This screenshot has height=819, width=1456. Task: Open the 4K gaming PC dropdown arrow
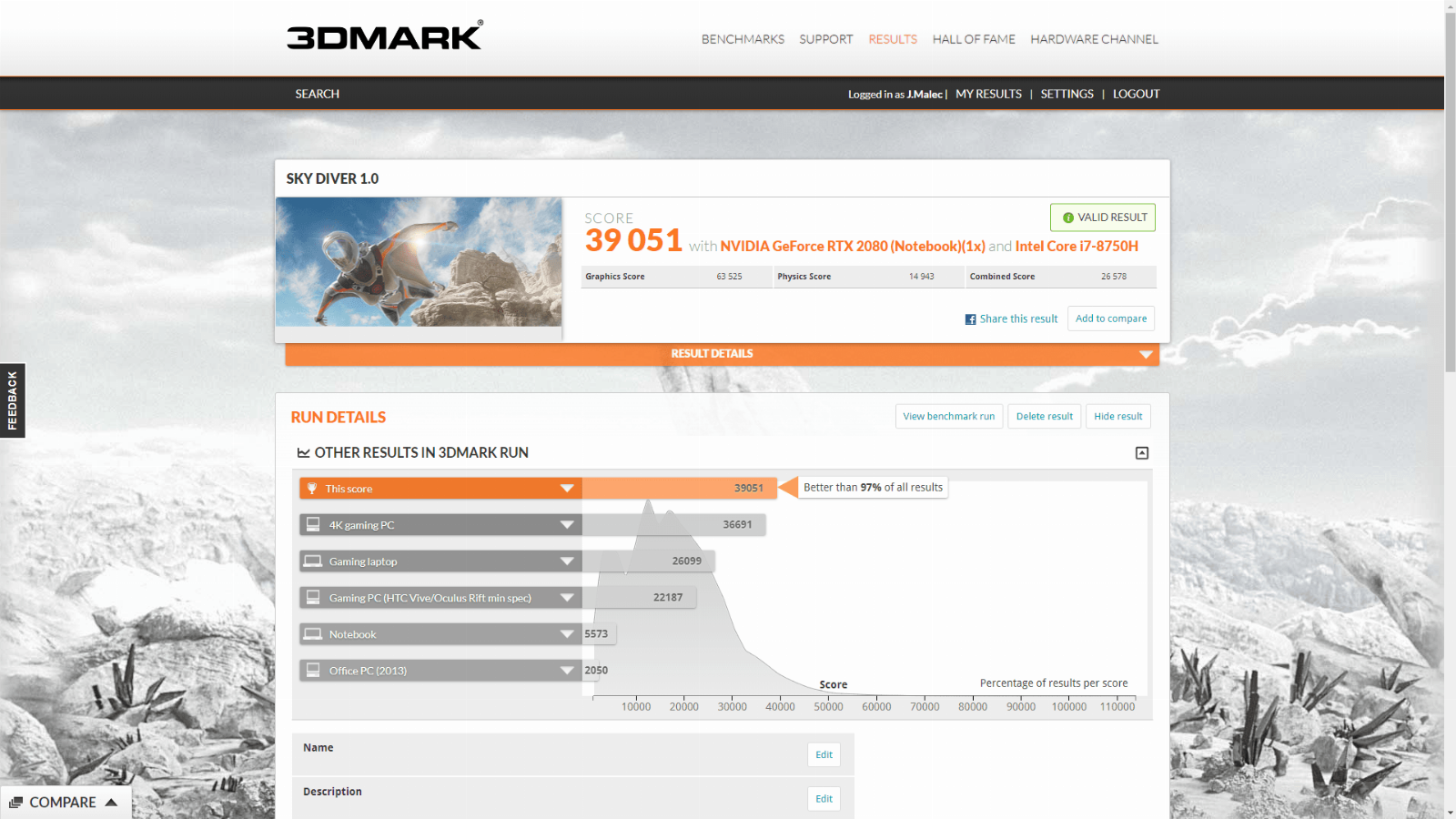pyautogui.click(x=567, y=525)
